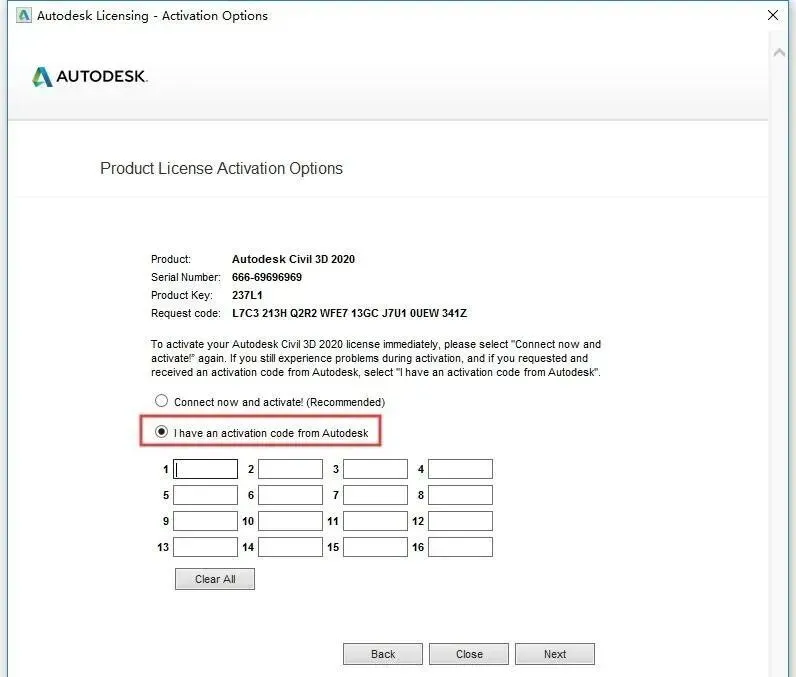Viewport: 796px width, 677px height.
Task: Click activation code field 12
Action: pyautogui.click(x=460, y=521)
